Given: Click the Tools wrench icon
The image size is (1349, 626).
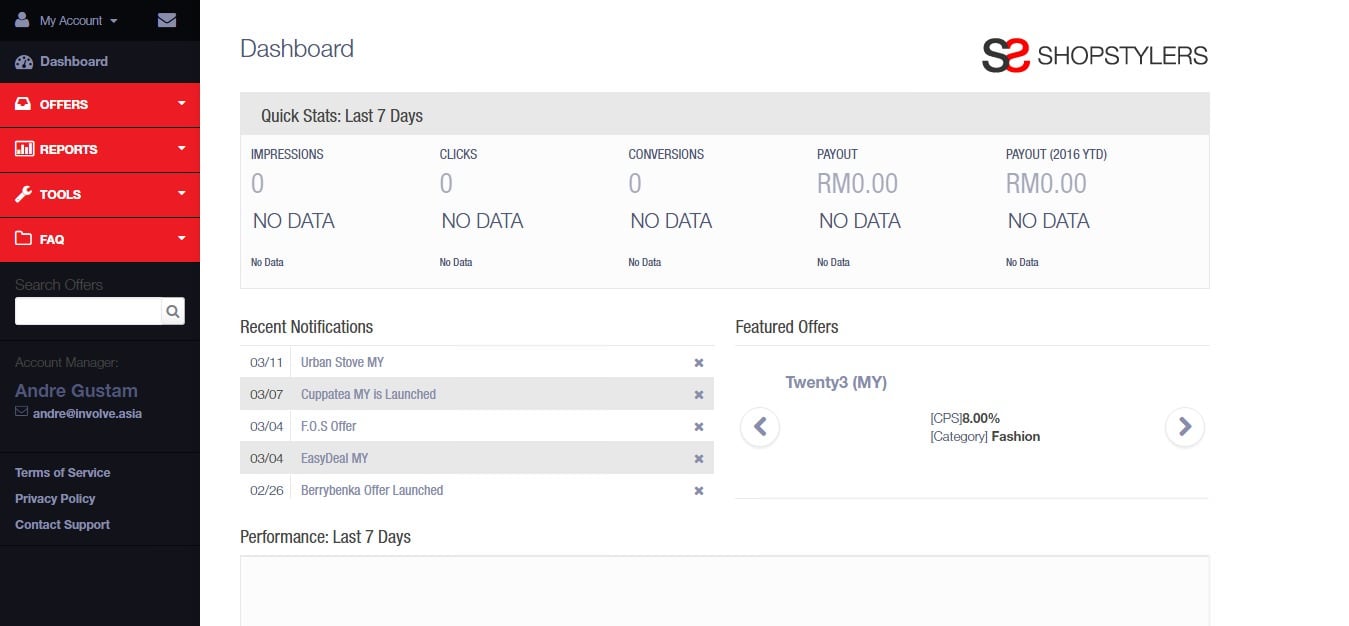Looking at the screenshot, I should [23, 194].
